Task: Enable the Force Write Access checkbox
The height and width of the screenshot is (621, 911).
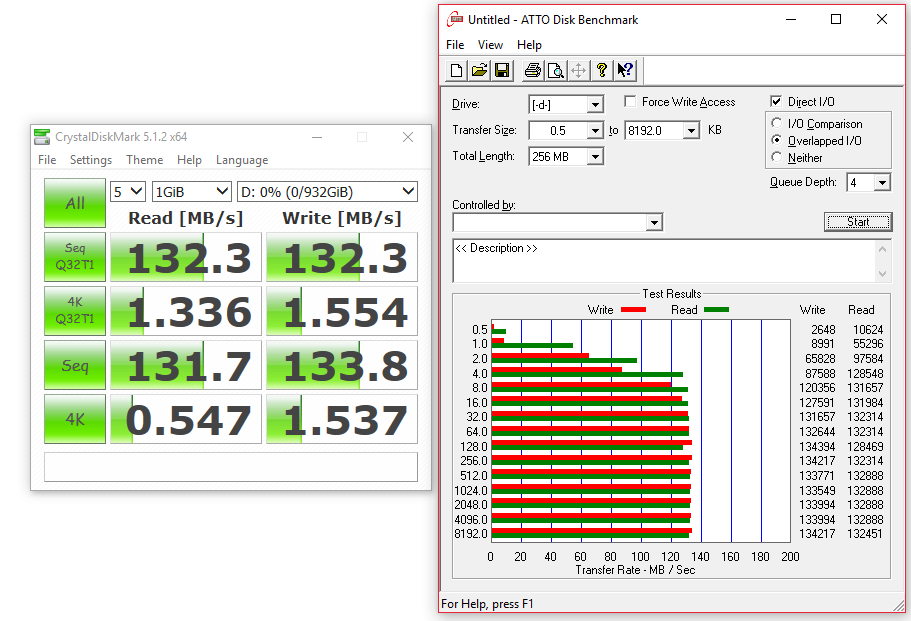Action: [x=630, y=102]
